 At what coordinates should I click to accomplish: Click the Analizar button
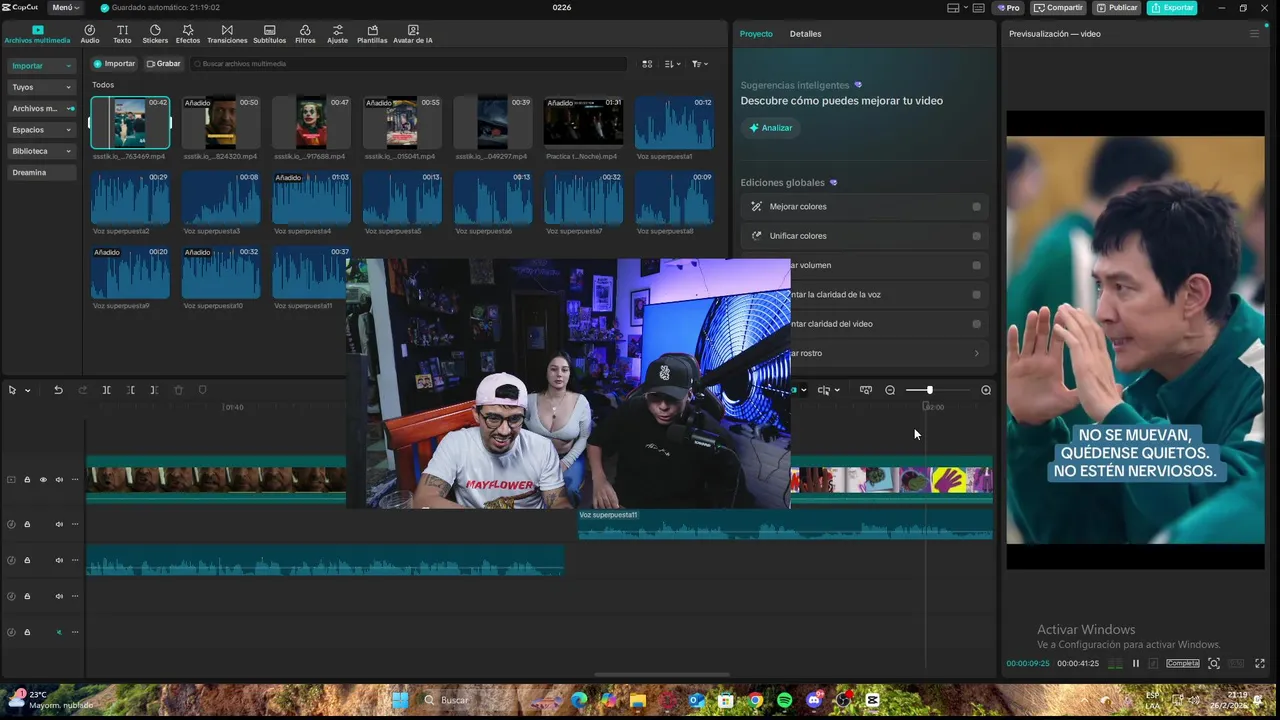point(771,128)
